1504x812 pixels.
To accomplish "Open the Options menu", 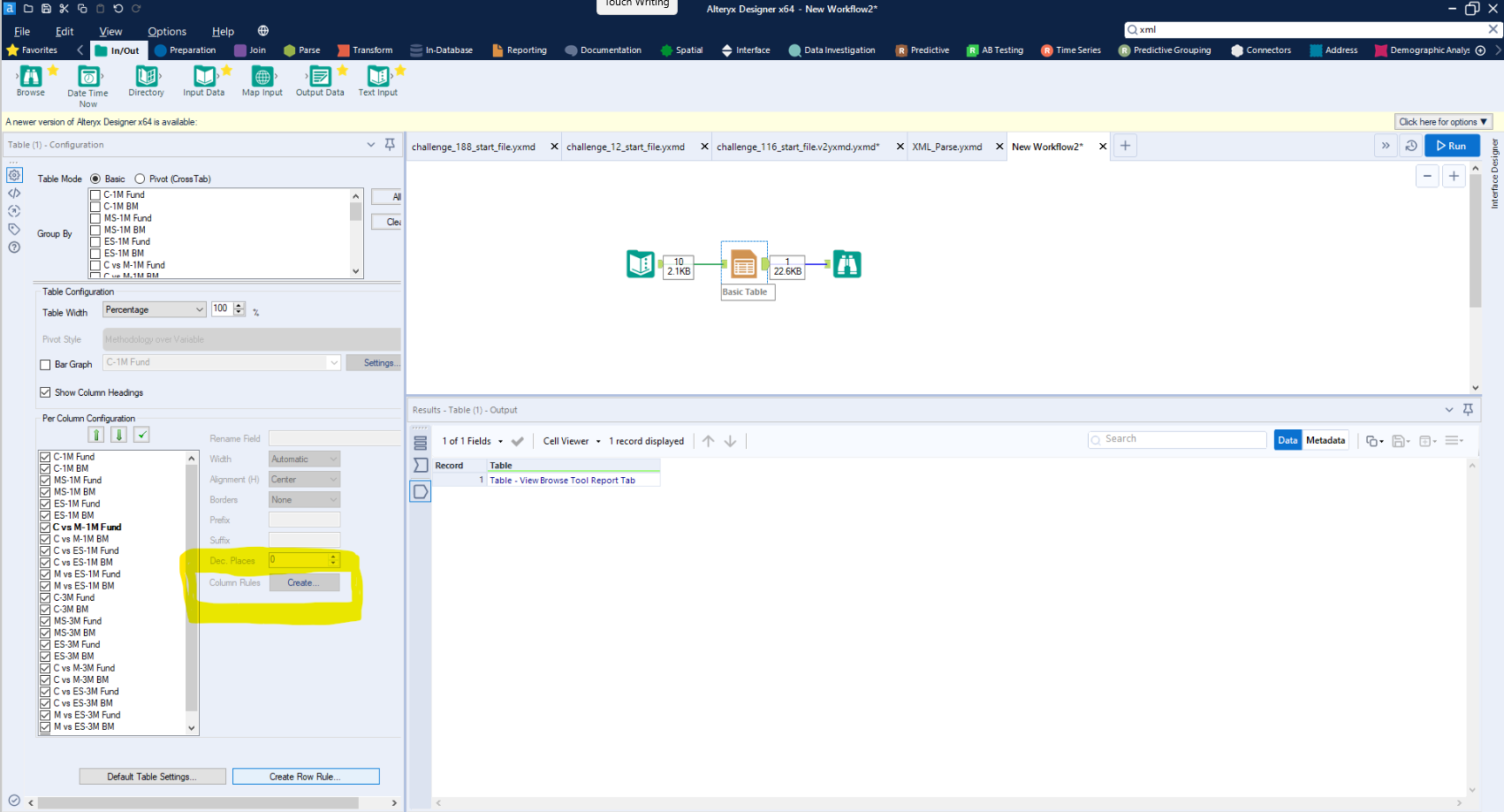I will pos(166,31).
